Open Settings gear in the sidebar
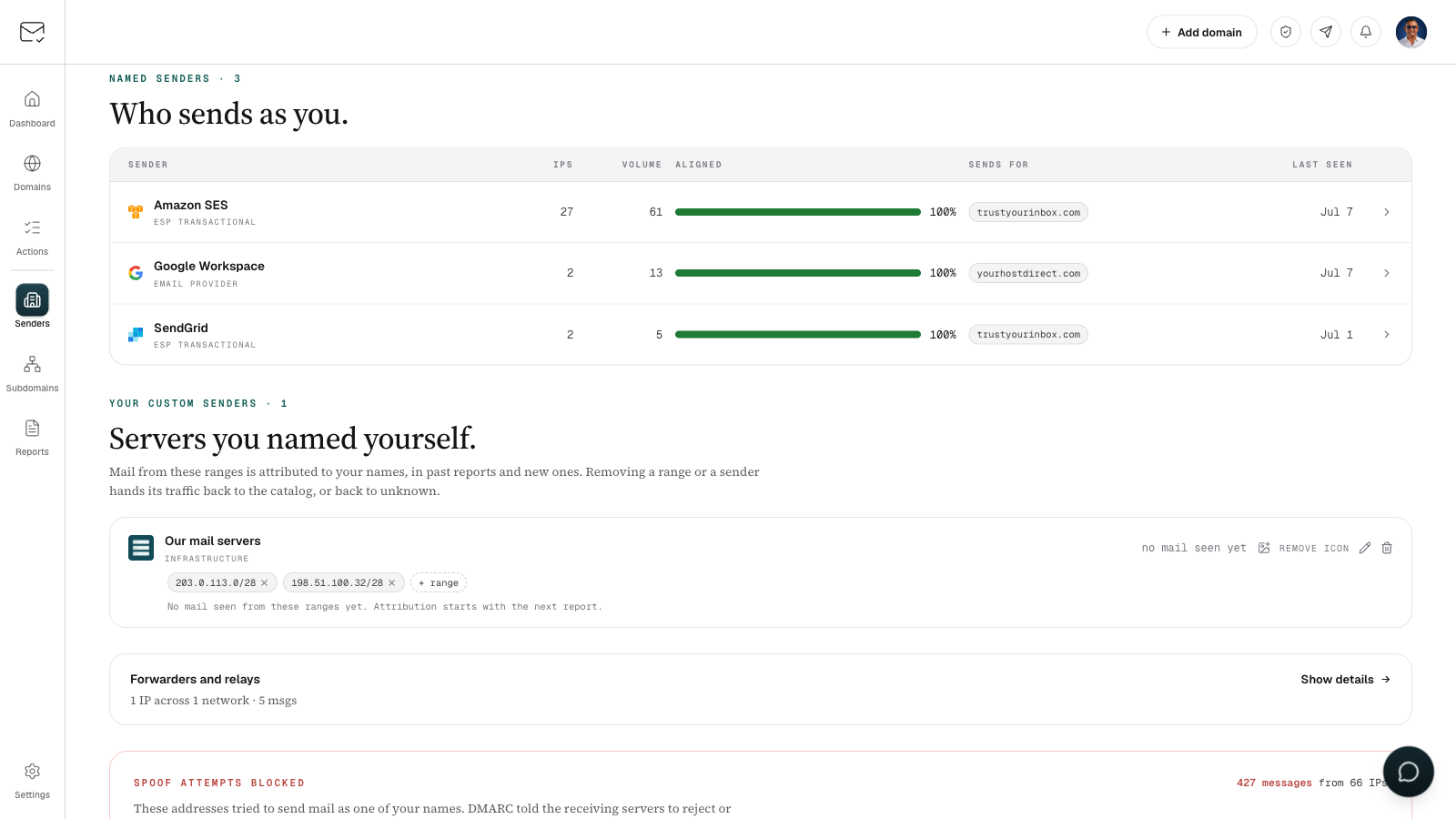Screen dimensions: 1456x819 tap(32, 781)
